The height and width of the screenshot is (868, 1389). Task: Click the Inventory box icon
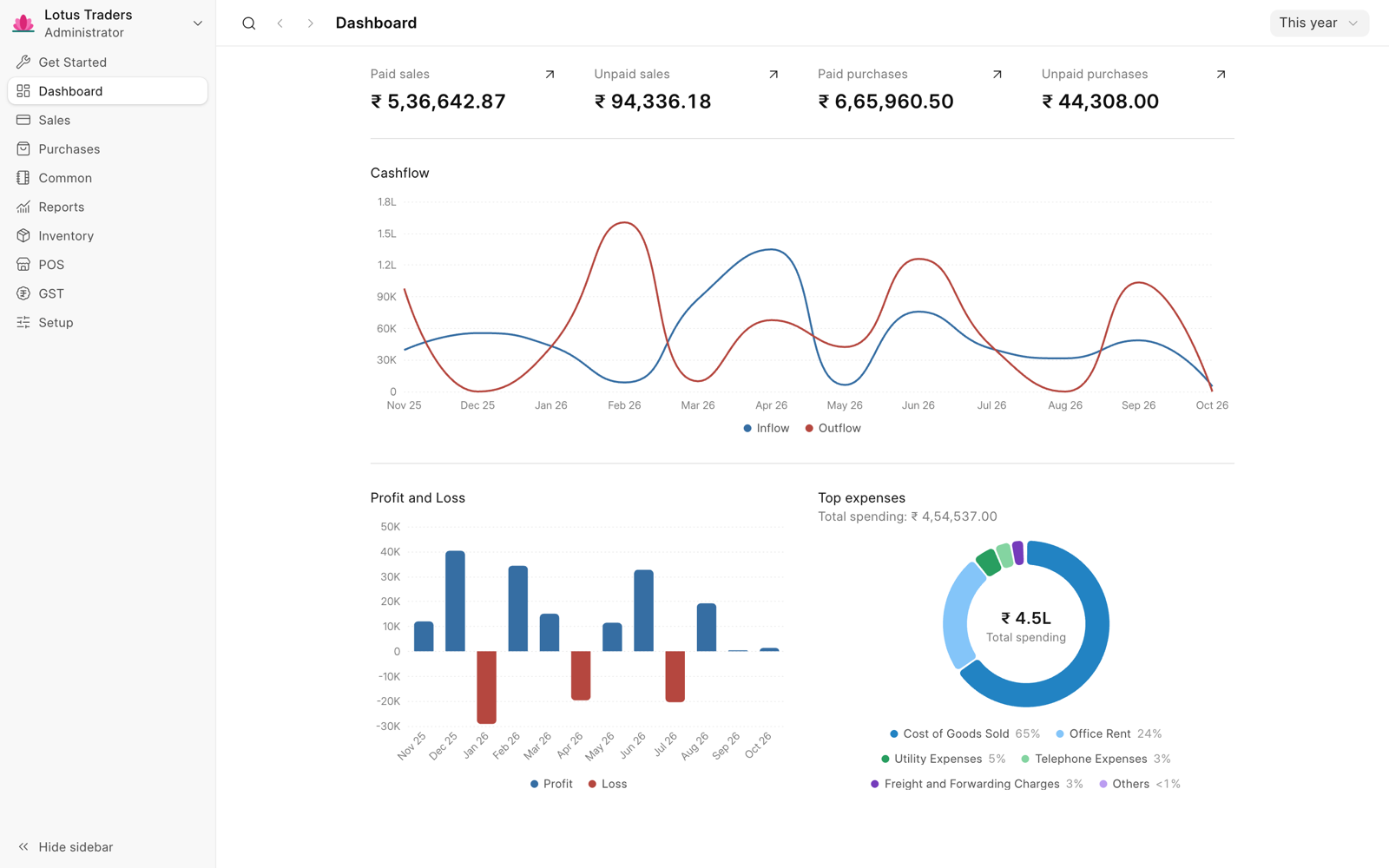tap(23, 235)
